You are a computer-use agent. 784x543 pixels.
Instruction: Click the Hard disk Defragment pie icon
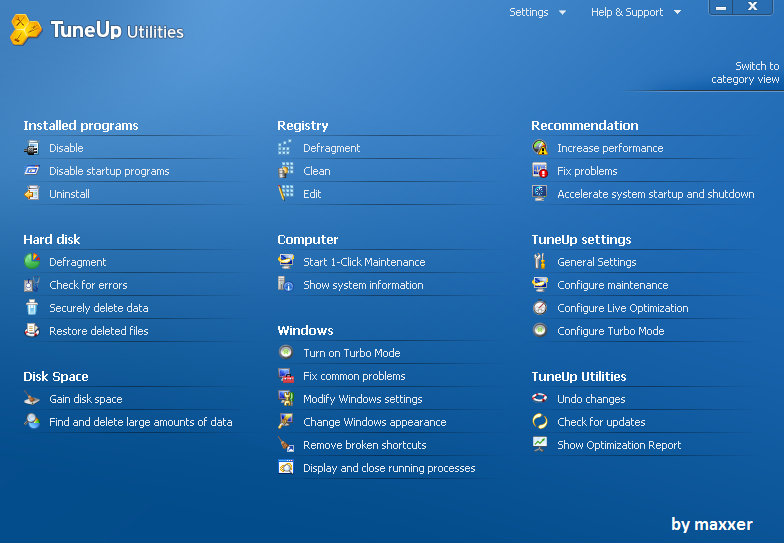pyautogui.click(x=32, y=261)
